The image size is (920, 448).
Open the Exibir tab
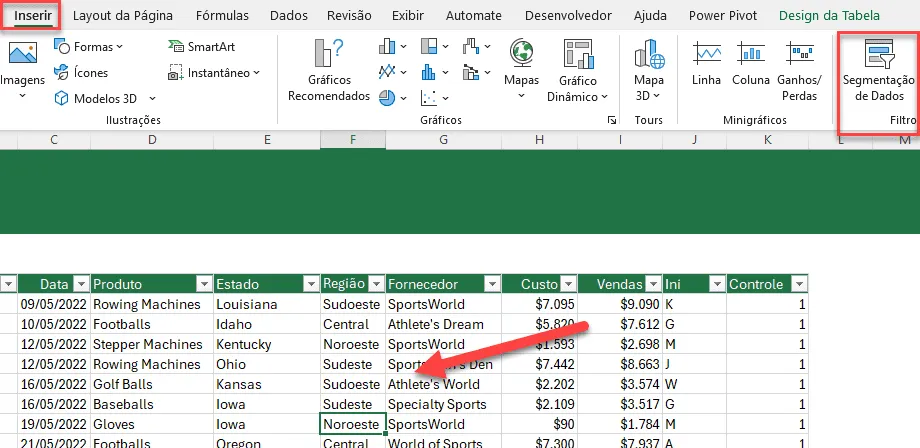(408, 16)
